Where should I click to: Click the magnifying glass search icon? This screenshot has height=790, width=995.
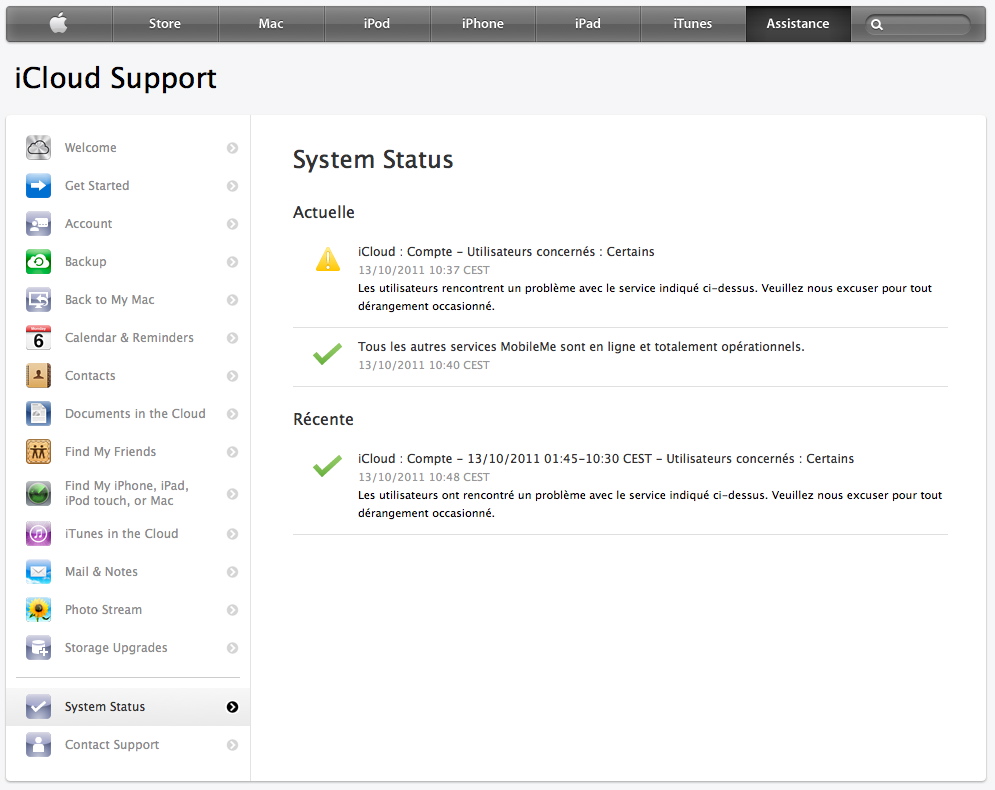pyautogui.click(x=877, y=25)
